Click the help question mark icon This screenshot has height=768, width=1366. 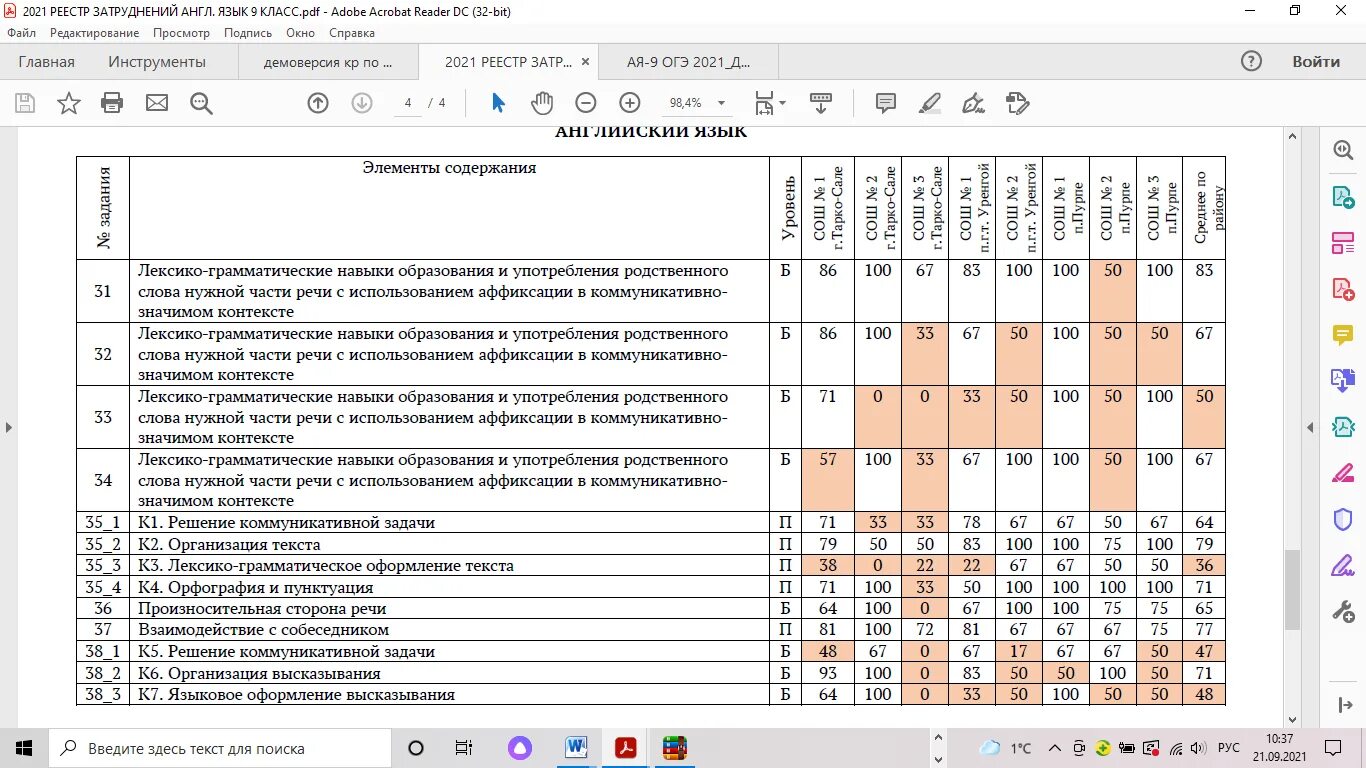pos(1251,62)
